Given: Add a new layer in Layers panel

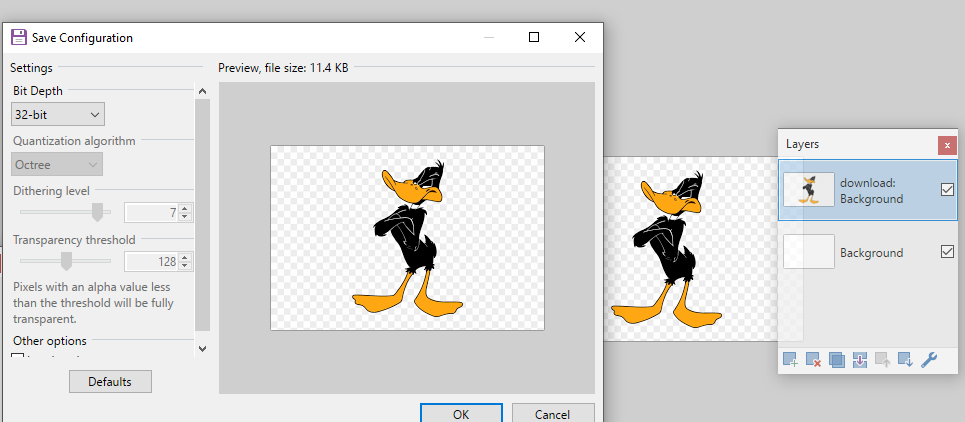Looking at the screenshot, I should tap(790, 360).
